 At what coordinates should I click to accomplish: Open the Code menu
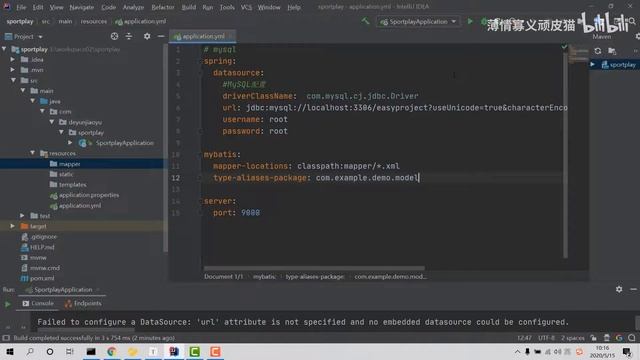click(x=108, y=7)
